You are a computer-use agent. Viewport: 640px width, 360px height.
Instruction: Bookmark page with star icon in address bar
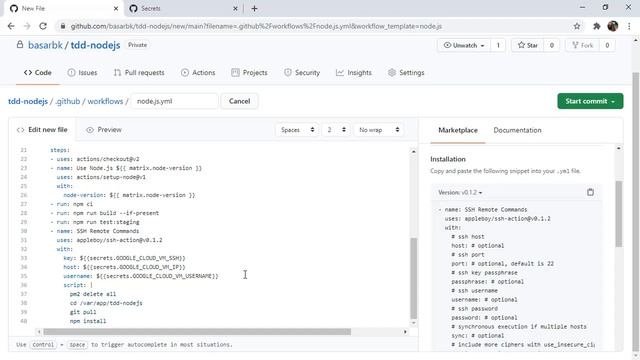(577, 26)
